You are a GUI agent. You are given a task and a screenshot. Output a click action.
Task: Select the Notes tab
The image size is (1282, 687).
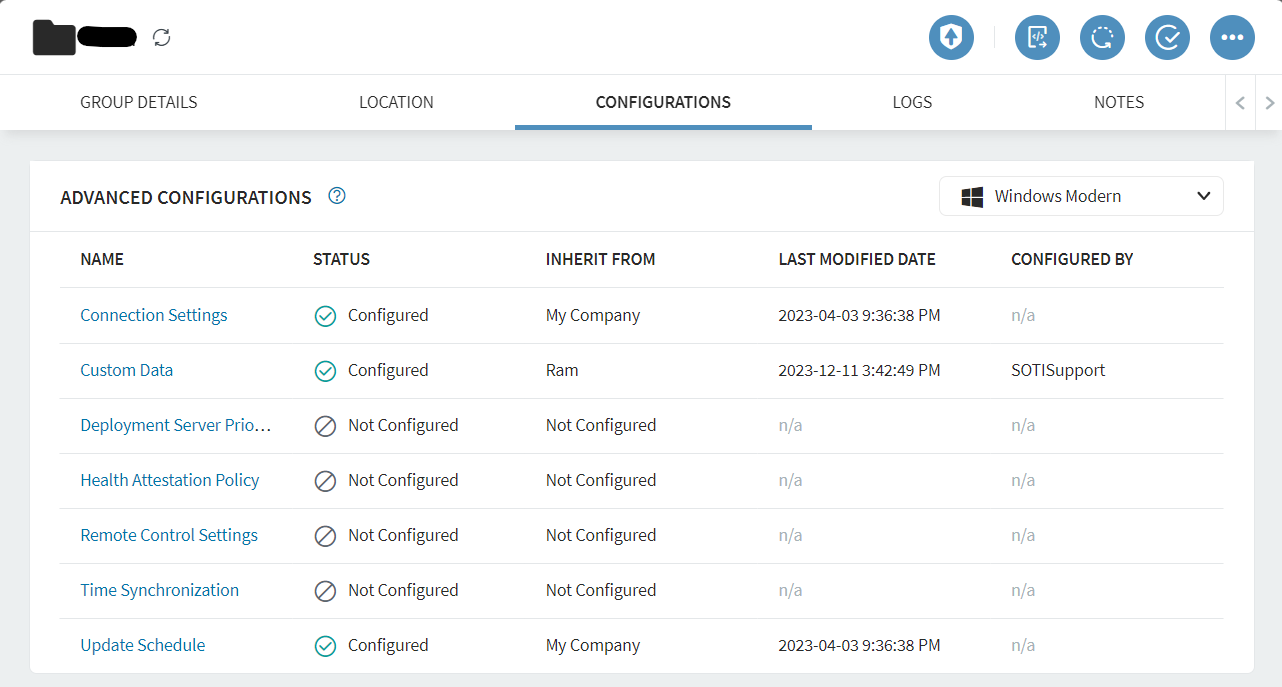coord(1118,102)
